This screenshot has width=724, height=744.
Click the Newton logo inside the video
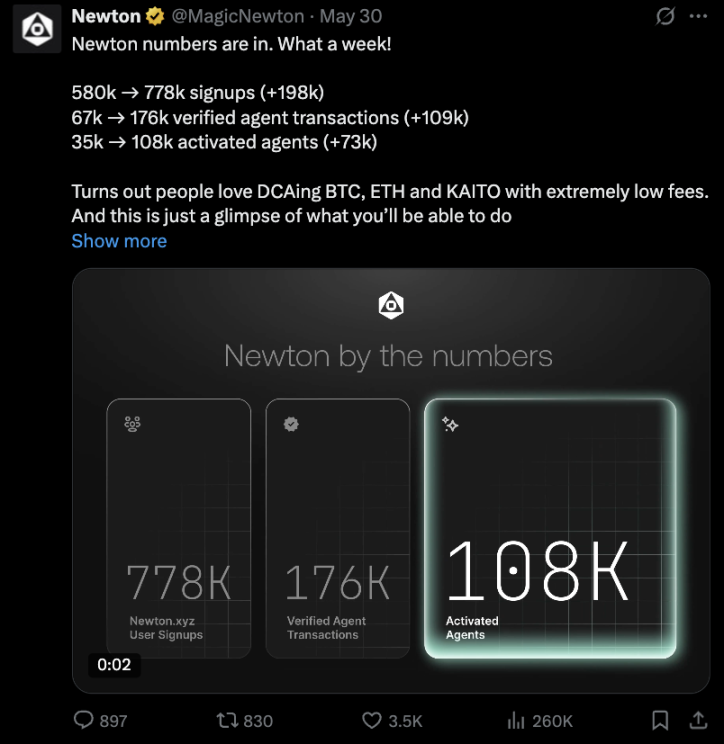coord(391,305)
